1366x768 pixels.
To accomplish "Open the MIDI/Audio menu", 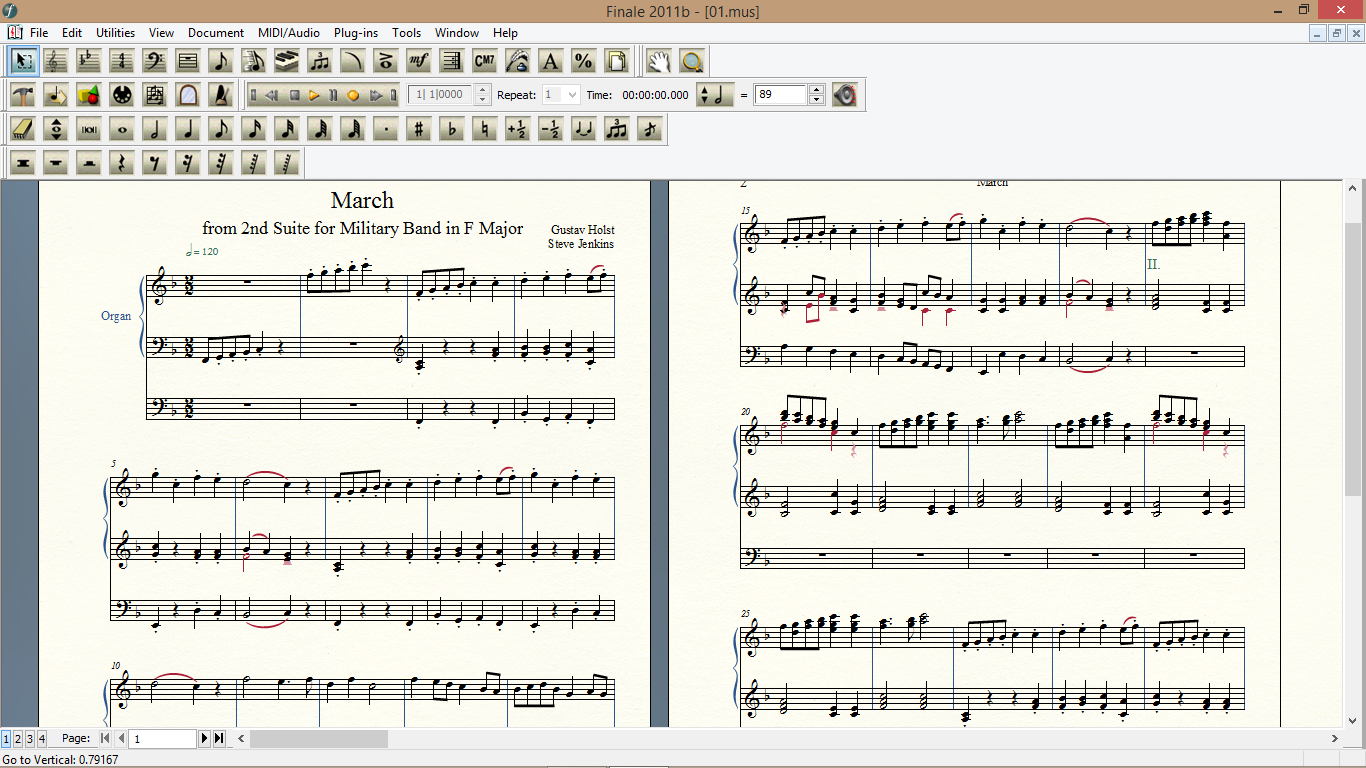I will pos(289,33).
